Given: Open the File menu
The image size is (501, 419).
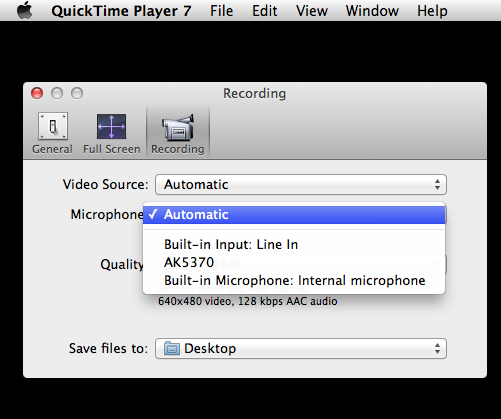Looking at the screenshot, I should click(221, 11).
